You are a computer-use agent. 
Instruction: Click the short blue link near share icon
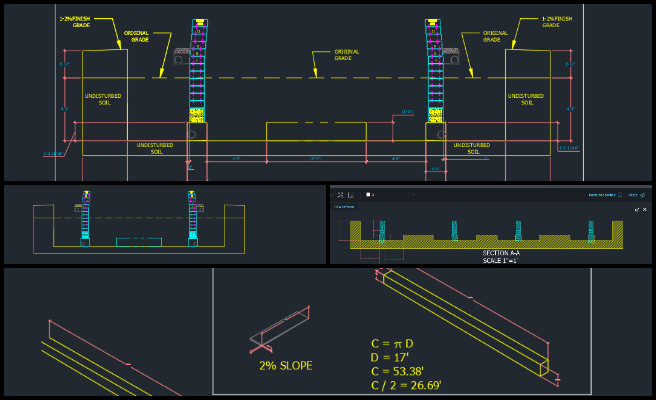tap(633, 195)
